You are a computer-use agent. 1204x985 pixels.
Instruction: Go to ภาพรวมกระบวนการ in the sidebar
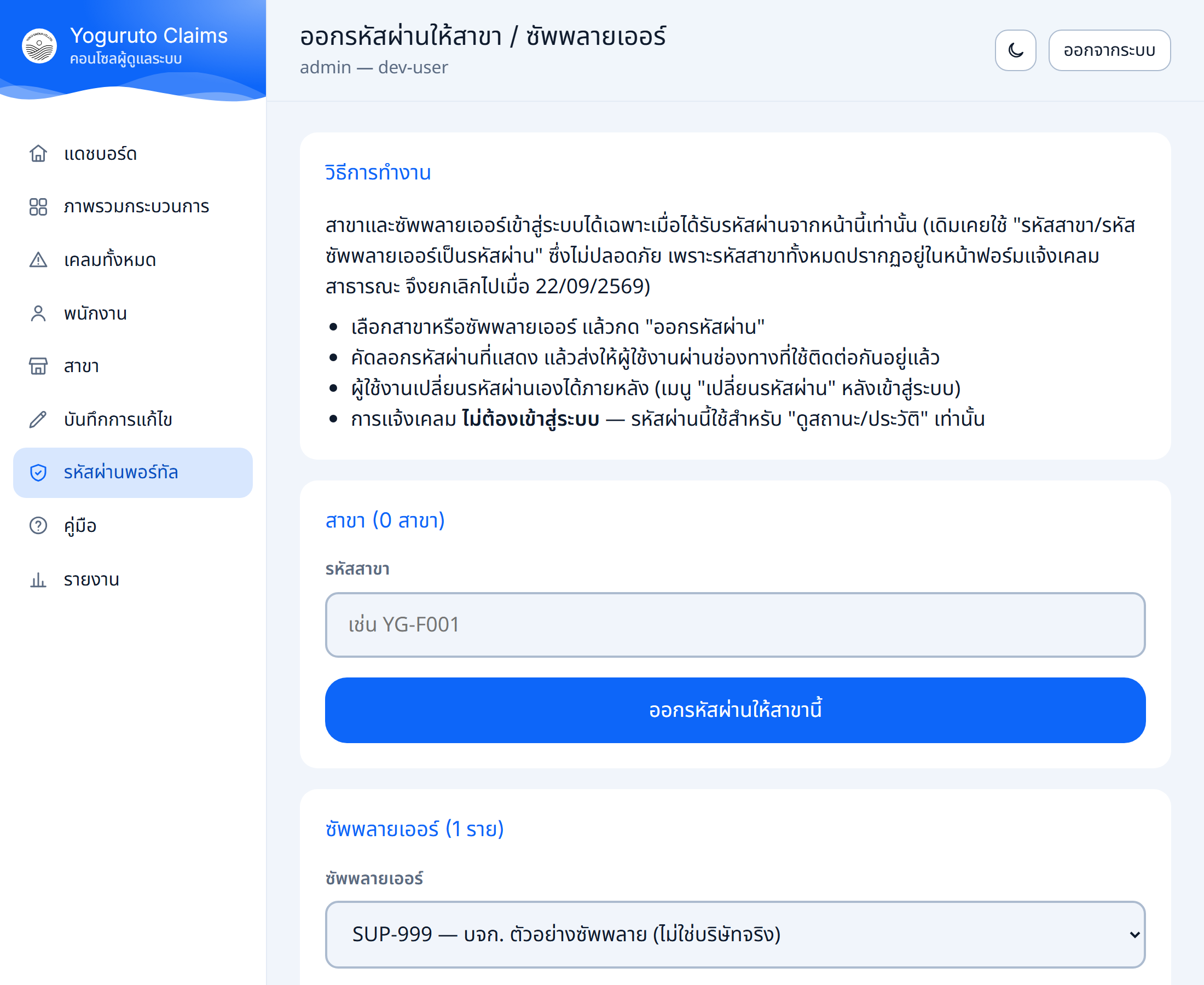[133, 206]
